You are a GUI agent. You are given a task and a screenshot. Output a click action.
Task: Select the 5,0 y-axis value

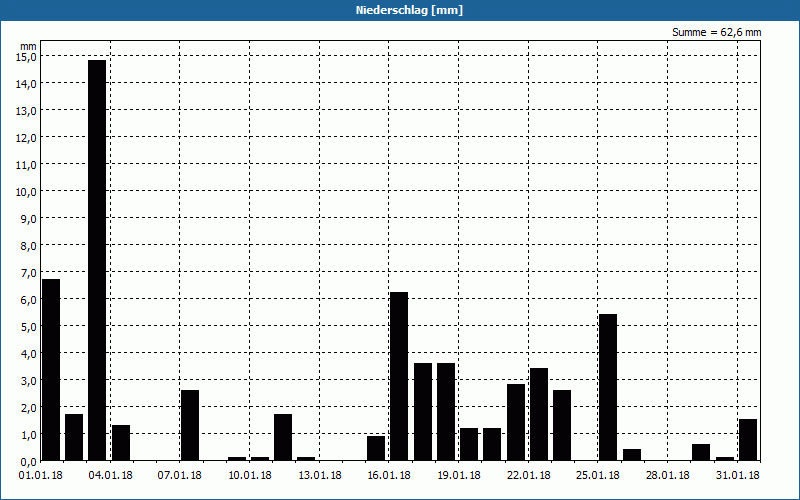pos(28,327)
